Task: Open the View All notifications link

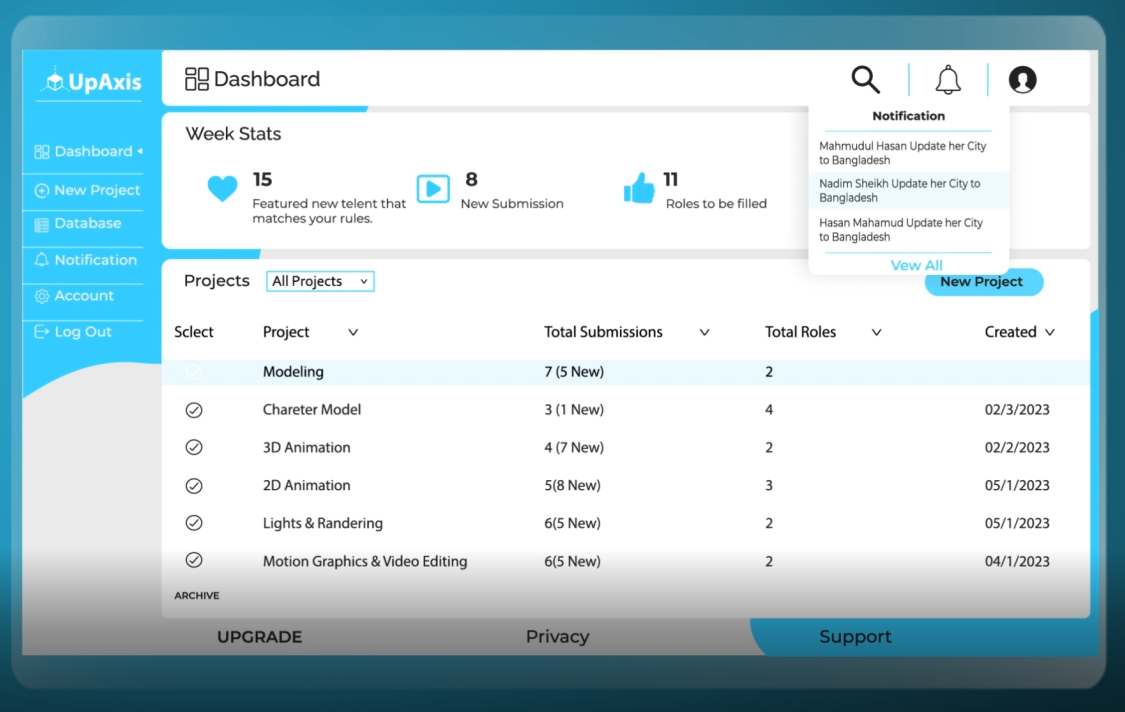Action: click(x=916, y=266)
